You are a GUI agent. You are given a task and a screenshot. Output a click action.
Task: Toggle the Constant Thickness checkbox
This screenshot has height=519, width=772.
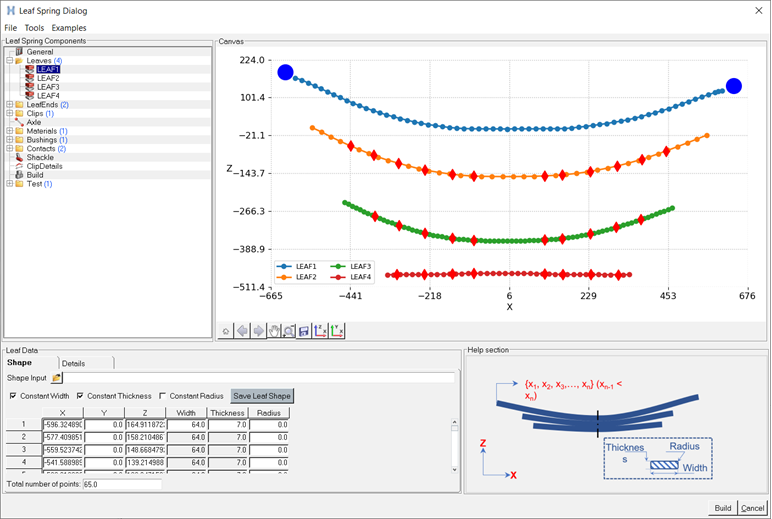coord(81,396)
